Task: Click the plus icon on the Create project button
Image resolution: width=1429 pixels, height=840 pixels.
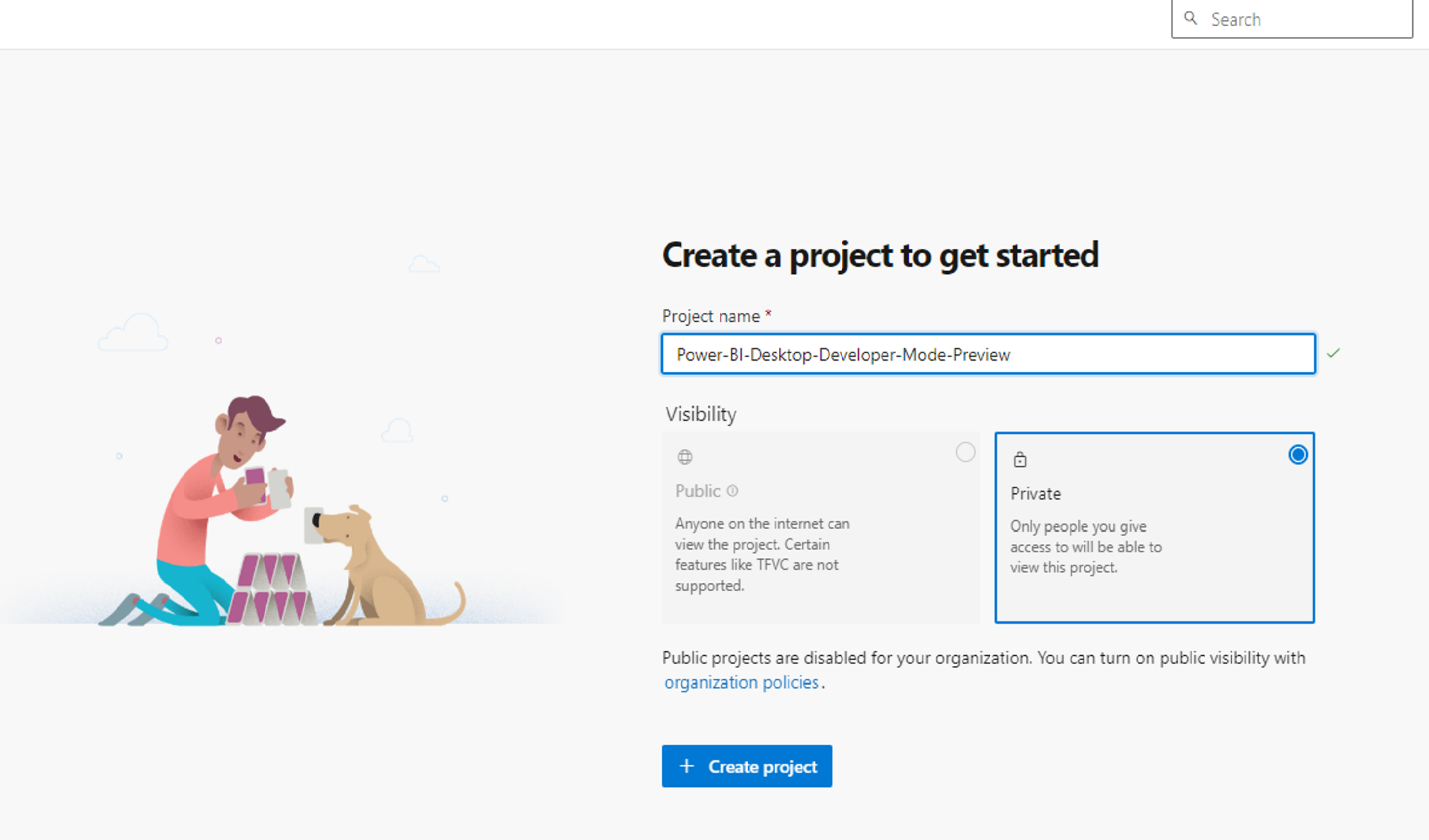Action: click(686, 766)
